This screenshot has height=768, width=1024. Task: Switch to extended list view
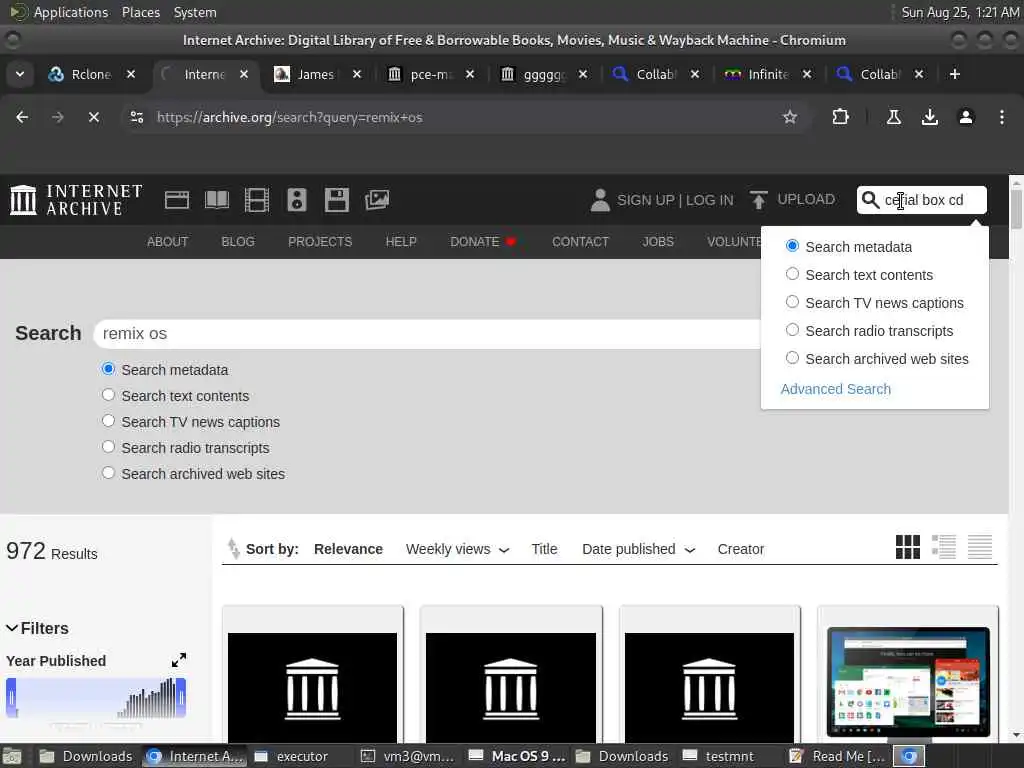(x=944, y=547)
